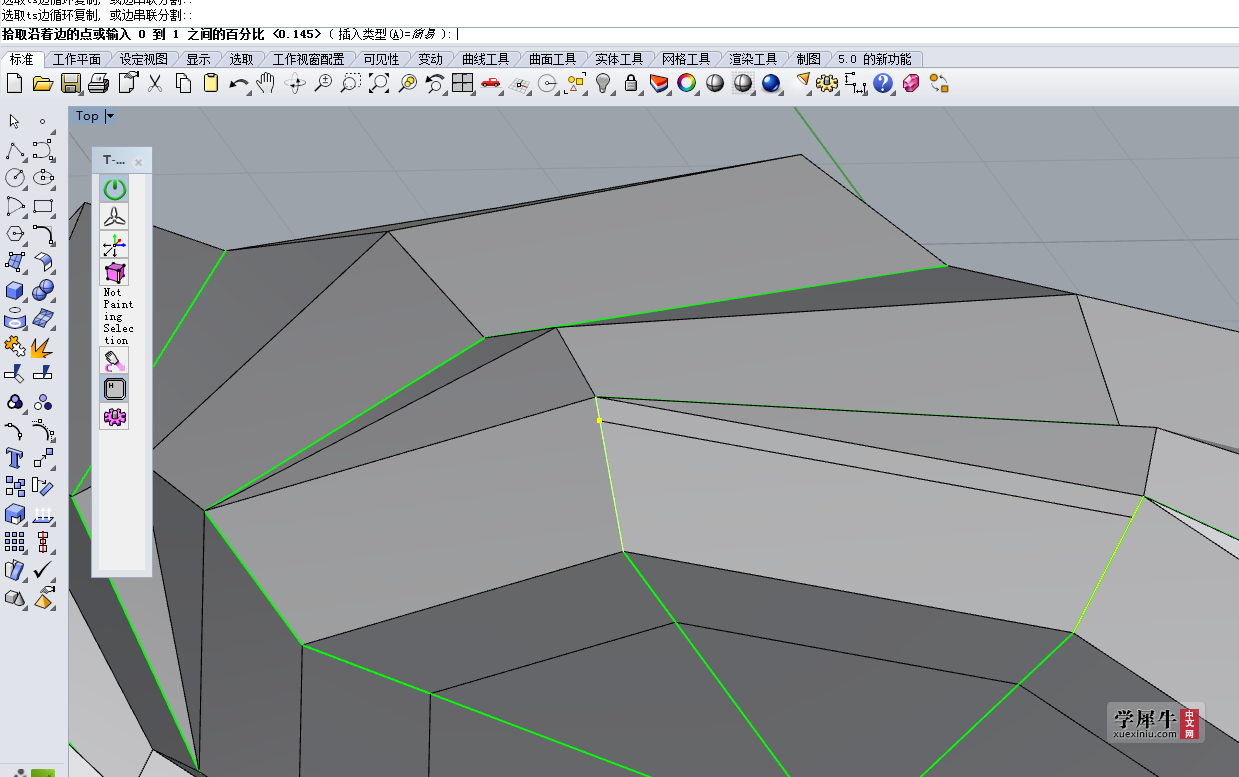The height and width of the screenshot is (777, 1239).
Task: Toggle the T-Splines symmetry propeller icon
Action: point(115,217)
